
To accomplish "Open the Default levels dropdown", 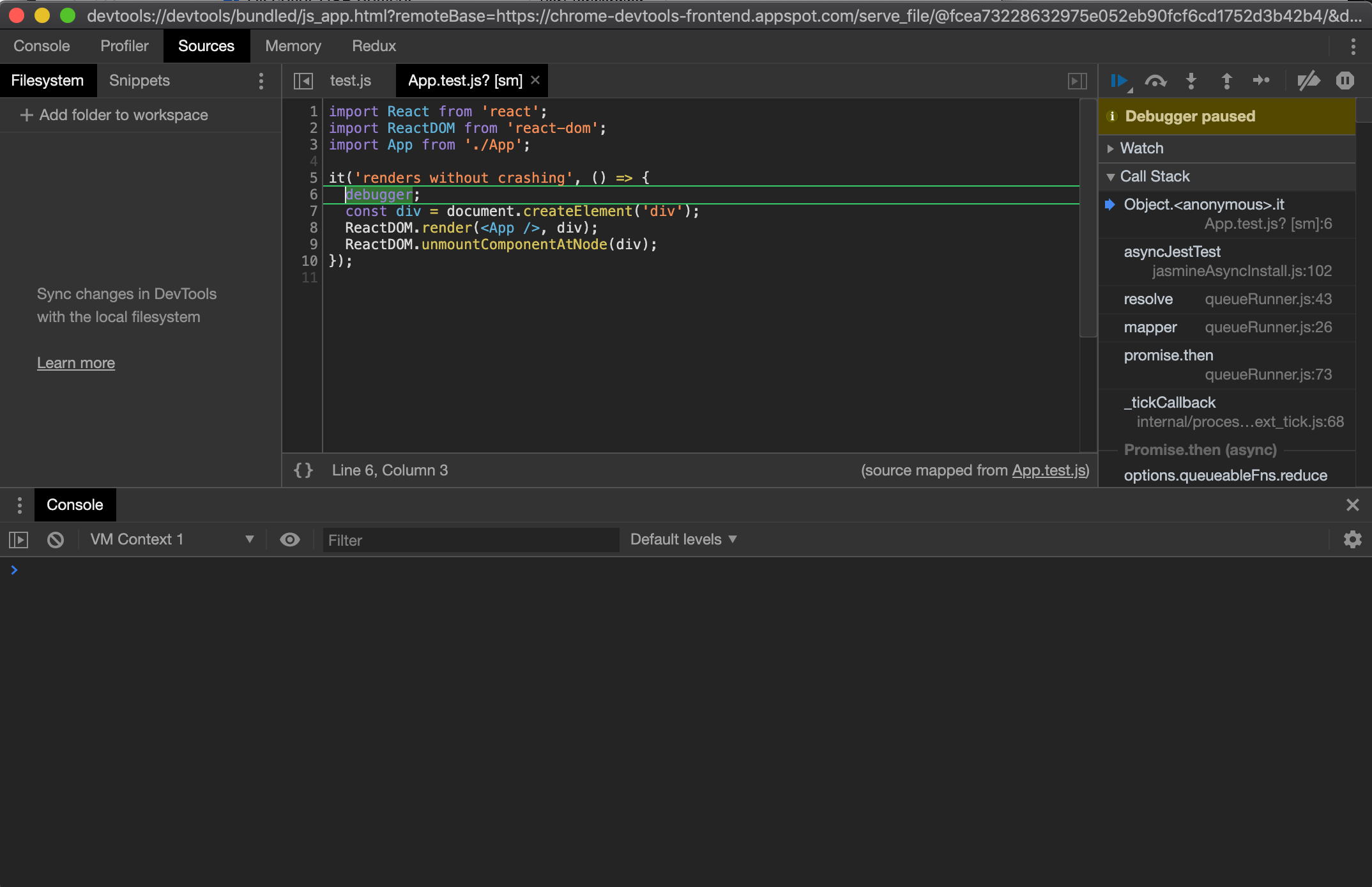I will [682, 539].
